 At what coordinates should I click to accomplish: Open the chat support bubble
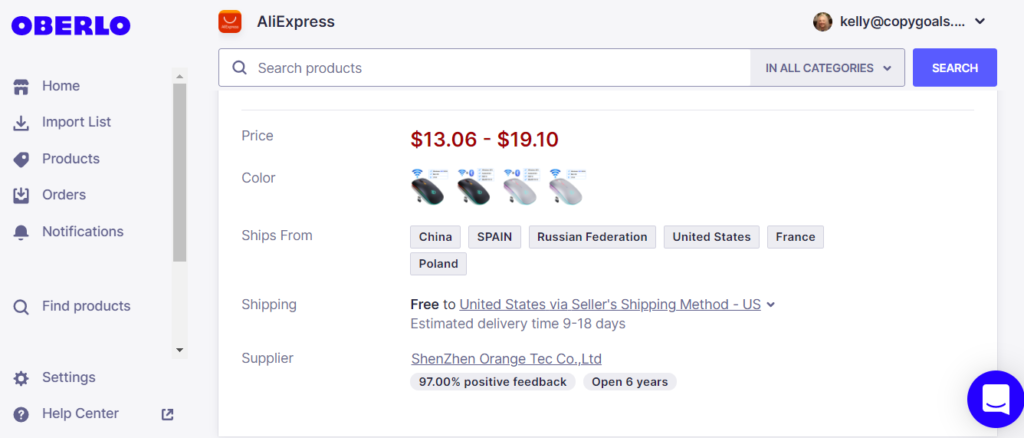[x=995, y=399]
